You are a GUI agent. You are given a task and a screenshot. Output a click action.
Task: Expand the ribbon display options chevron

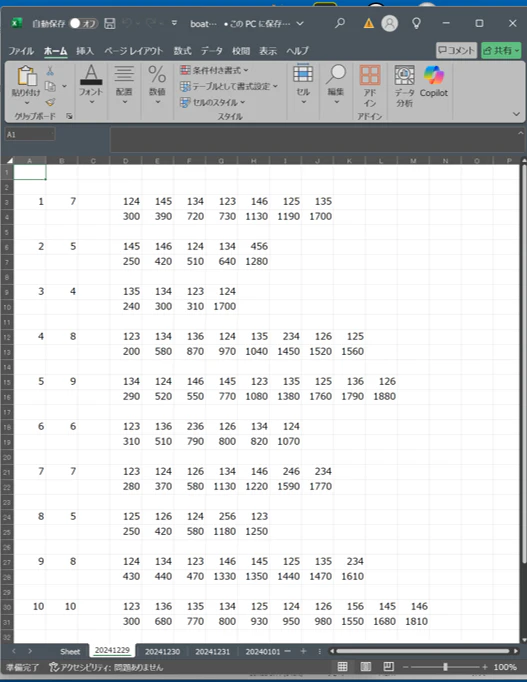(x=516, y=114)
